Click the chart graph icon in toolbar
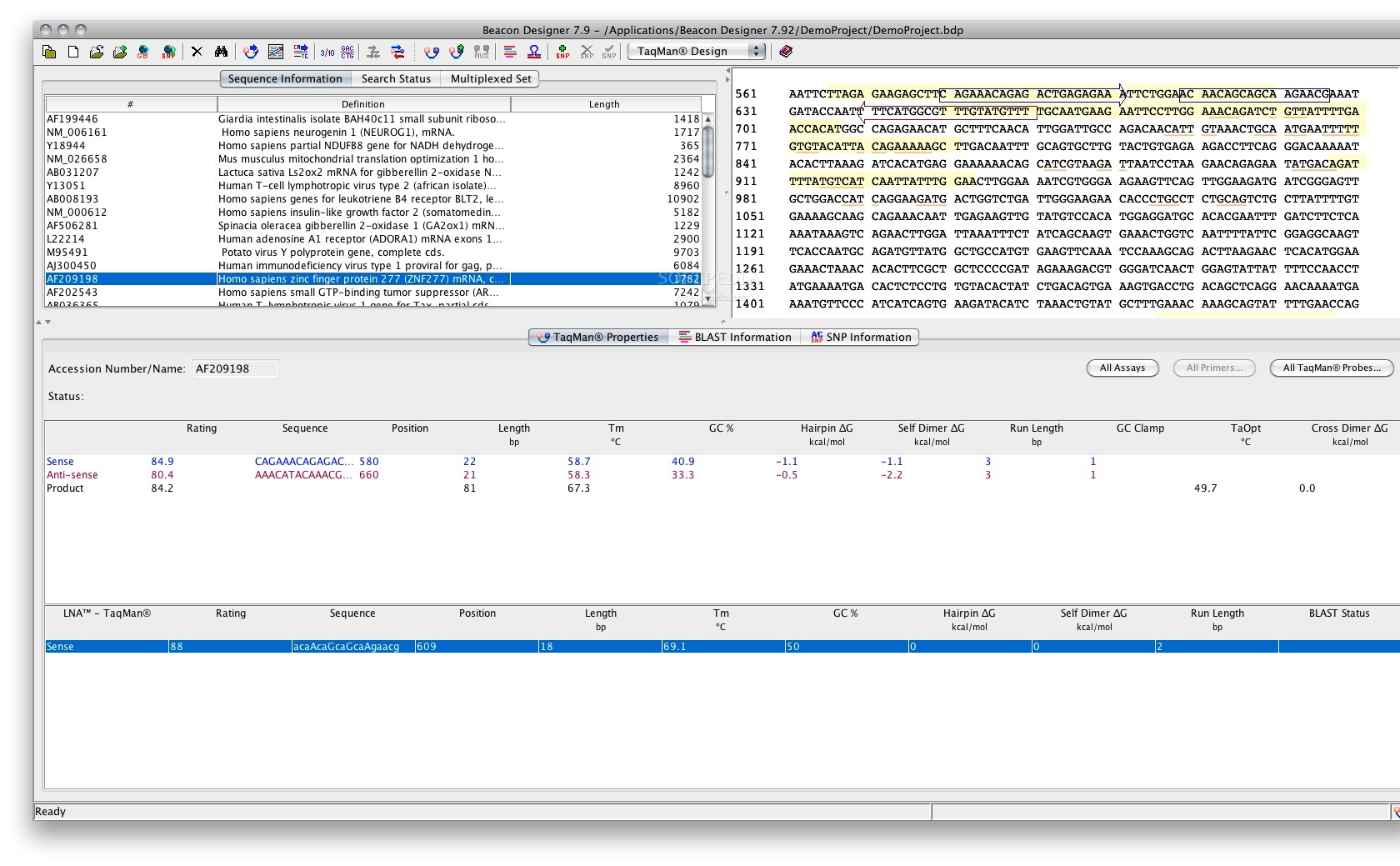 pos(276,52)
